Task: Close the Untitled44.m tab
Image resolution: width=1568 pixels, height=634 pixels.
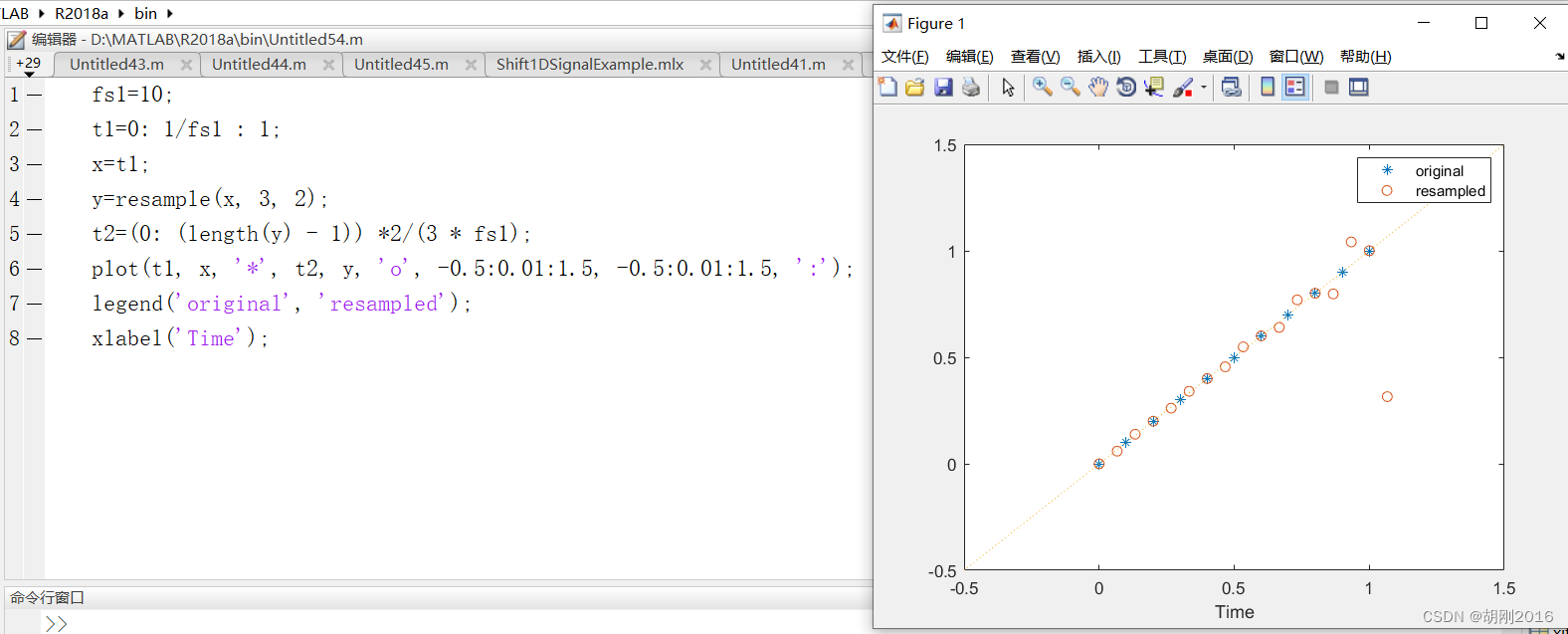Action: 328,65
